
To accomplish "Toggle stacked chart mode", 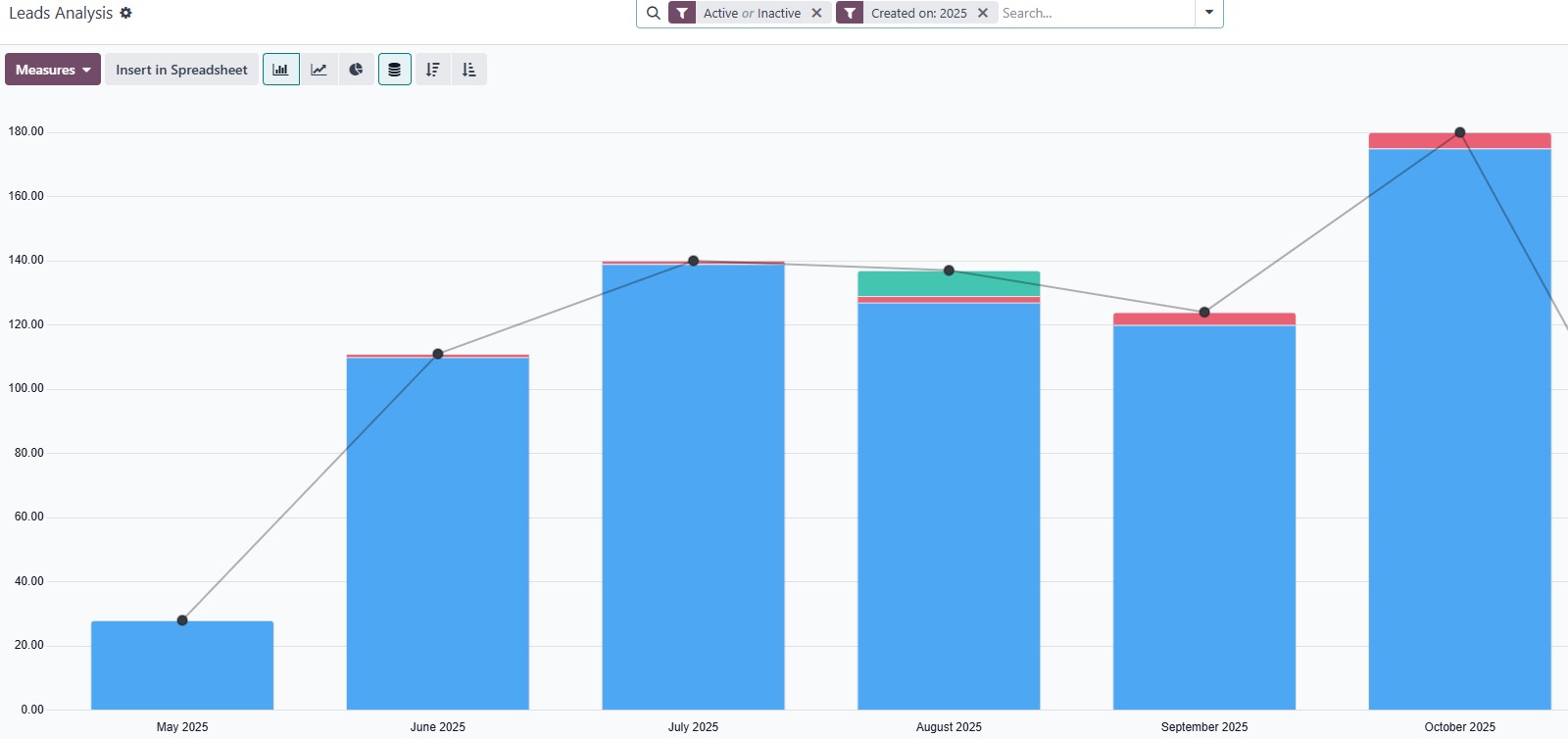I will click(x=394, y=70).
